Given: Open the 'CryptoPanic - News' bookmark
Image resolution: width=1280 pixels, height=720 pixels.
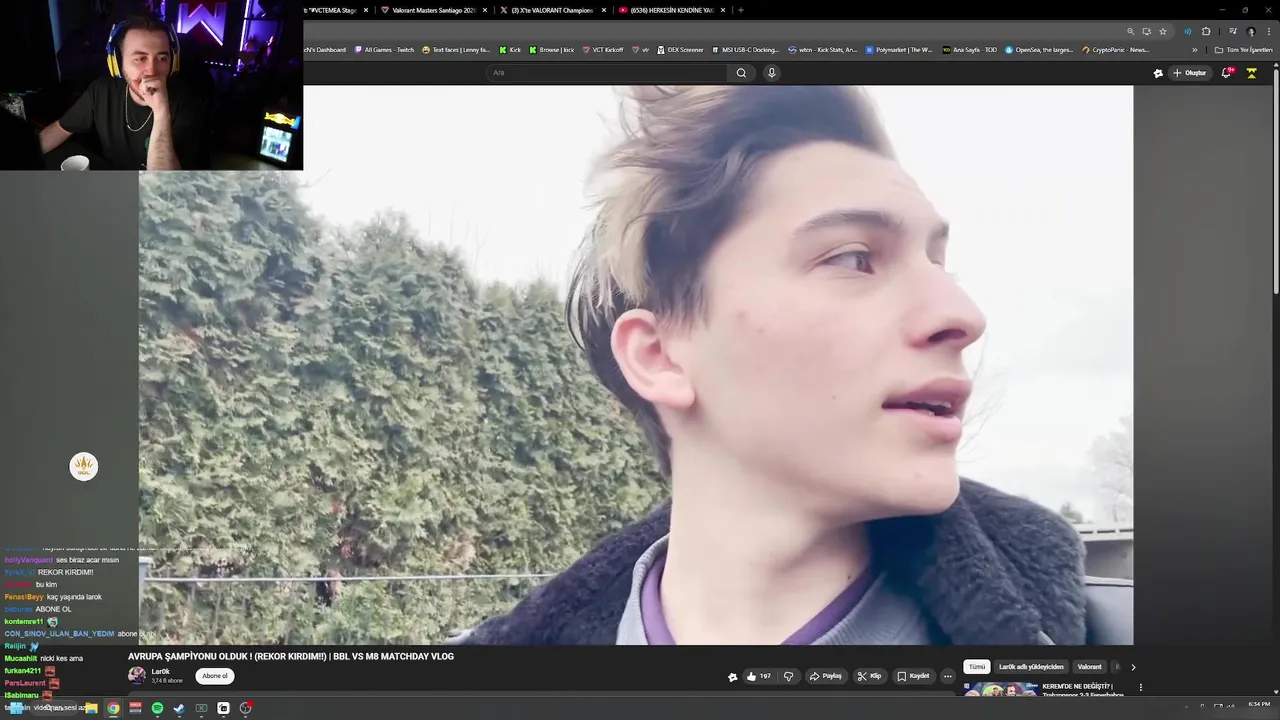Looking at the screenshot, I should point(1115,50).
